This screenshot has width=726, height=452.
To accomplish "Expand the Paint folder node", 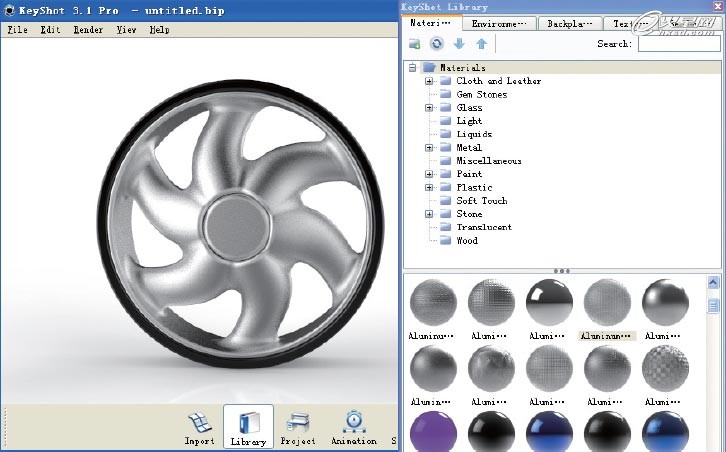I will tap(429, 174).
